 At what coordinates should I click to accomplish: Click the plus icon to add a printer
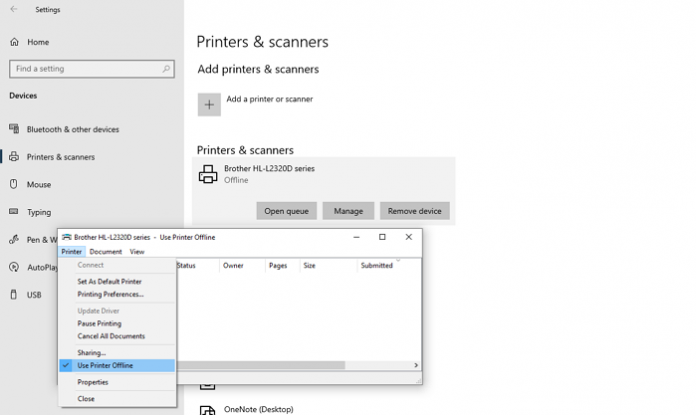[x=209, y=105]
